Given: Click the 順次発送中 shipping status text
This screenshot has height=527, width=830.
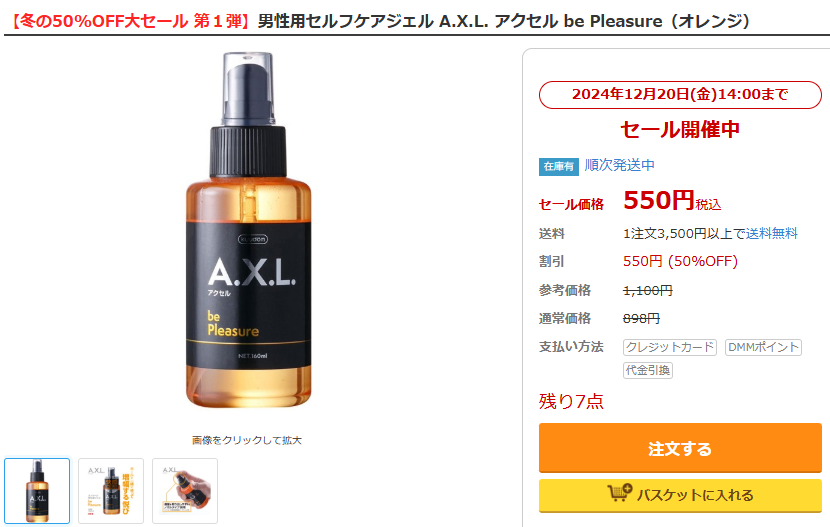Looking at the screenshot, I should (619, 165).
